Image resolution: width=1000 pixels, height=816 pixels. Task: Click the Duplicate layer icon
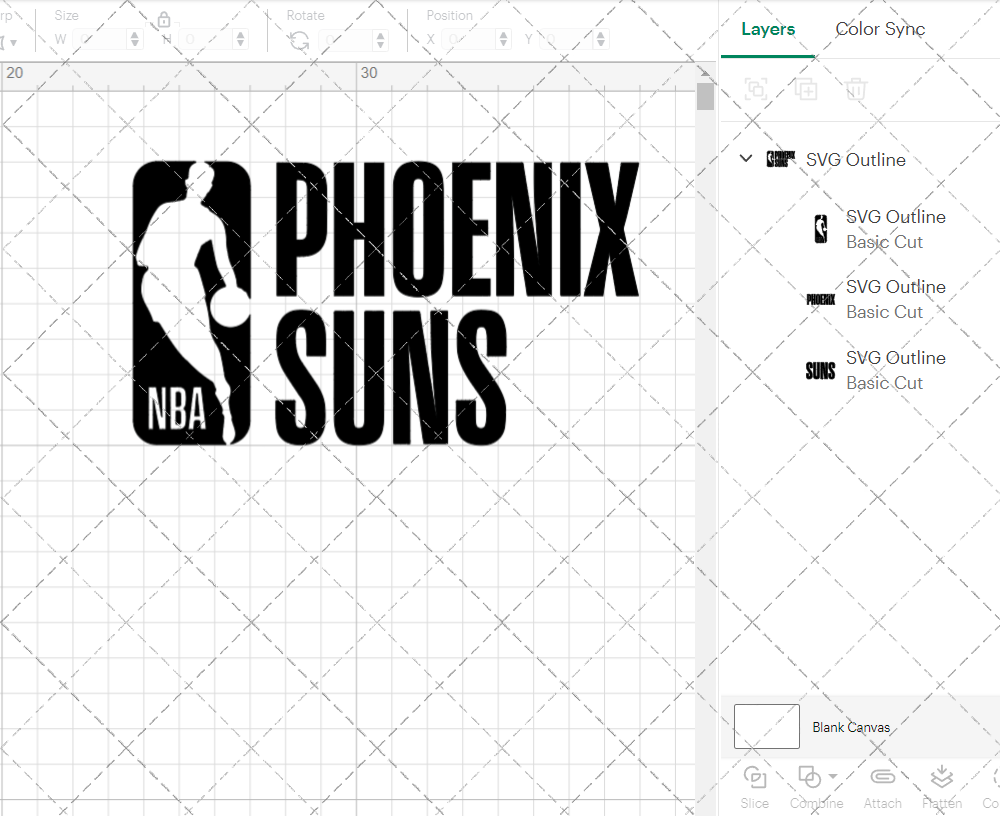pos(805,89)
